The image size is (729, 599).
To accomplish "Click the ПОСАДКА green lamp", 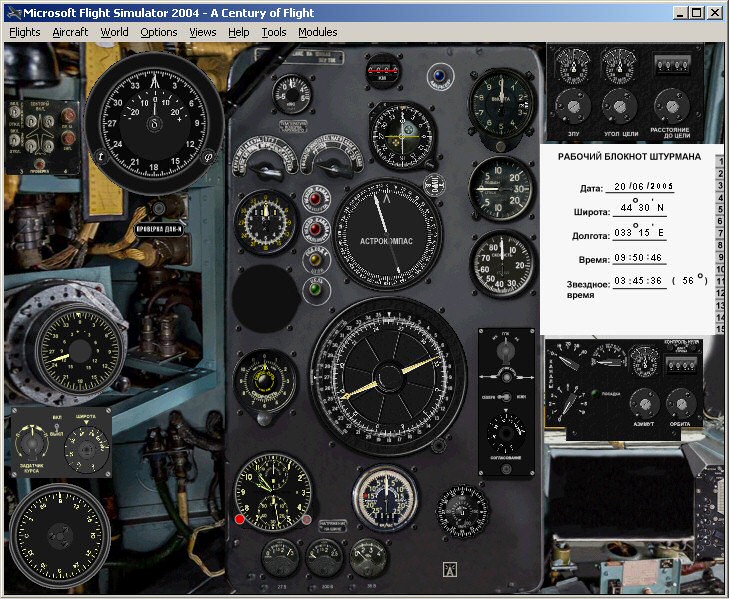I will click(x=595, y=394).
